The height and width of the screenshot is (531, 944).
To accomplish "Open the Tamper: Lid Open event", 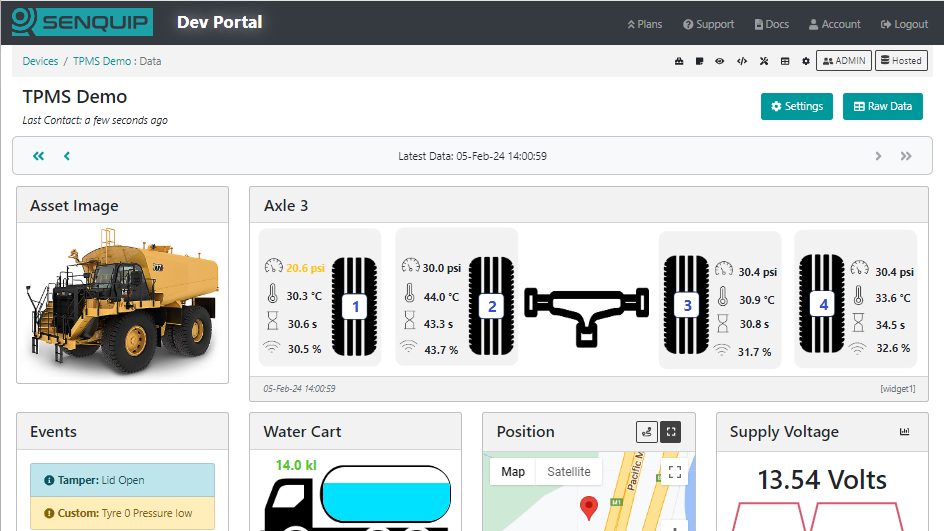I will click(123, 480).
